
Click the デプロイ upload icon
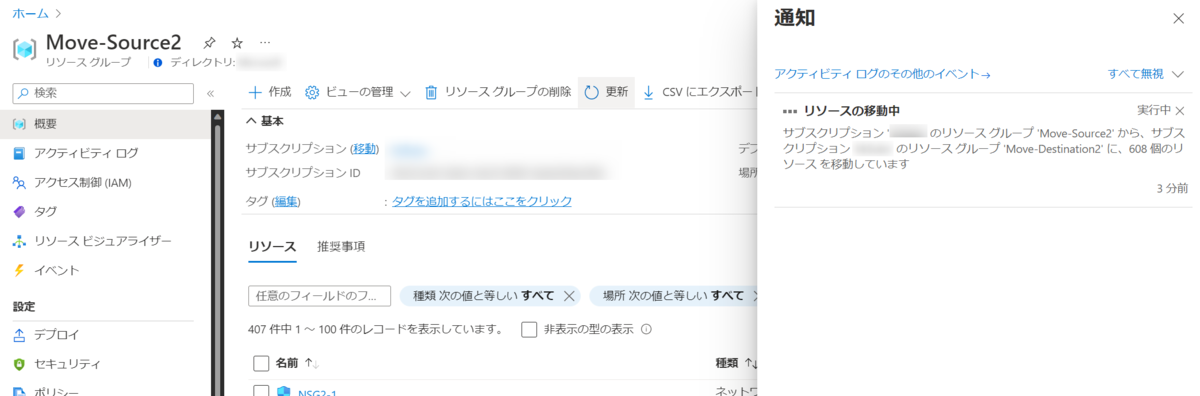[x=19, y=335]
